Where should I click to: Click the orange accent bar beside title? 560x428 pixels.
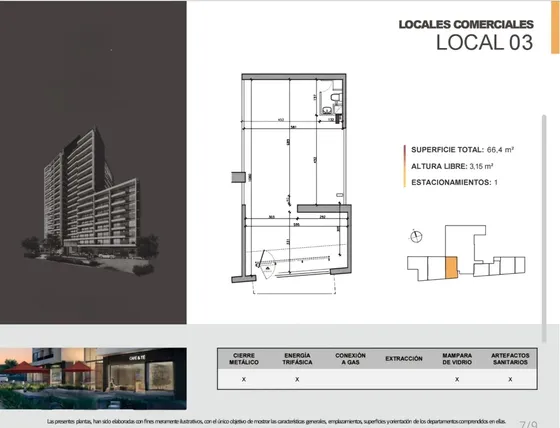click(555, 28)
